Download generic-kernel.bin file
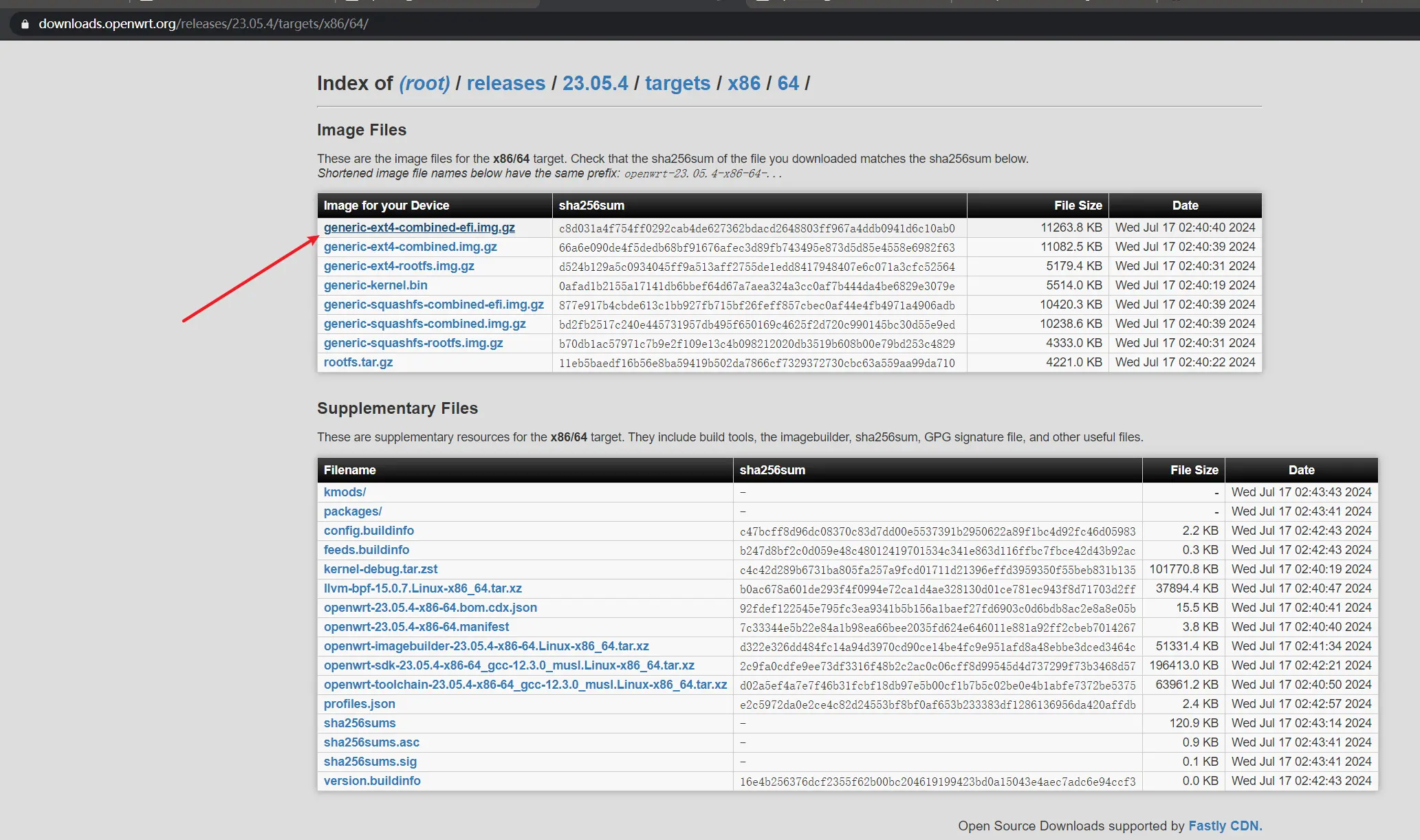Viewport: 1420px width, 840px height. click(x=375, y=285)
